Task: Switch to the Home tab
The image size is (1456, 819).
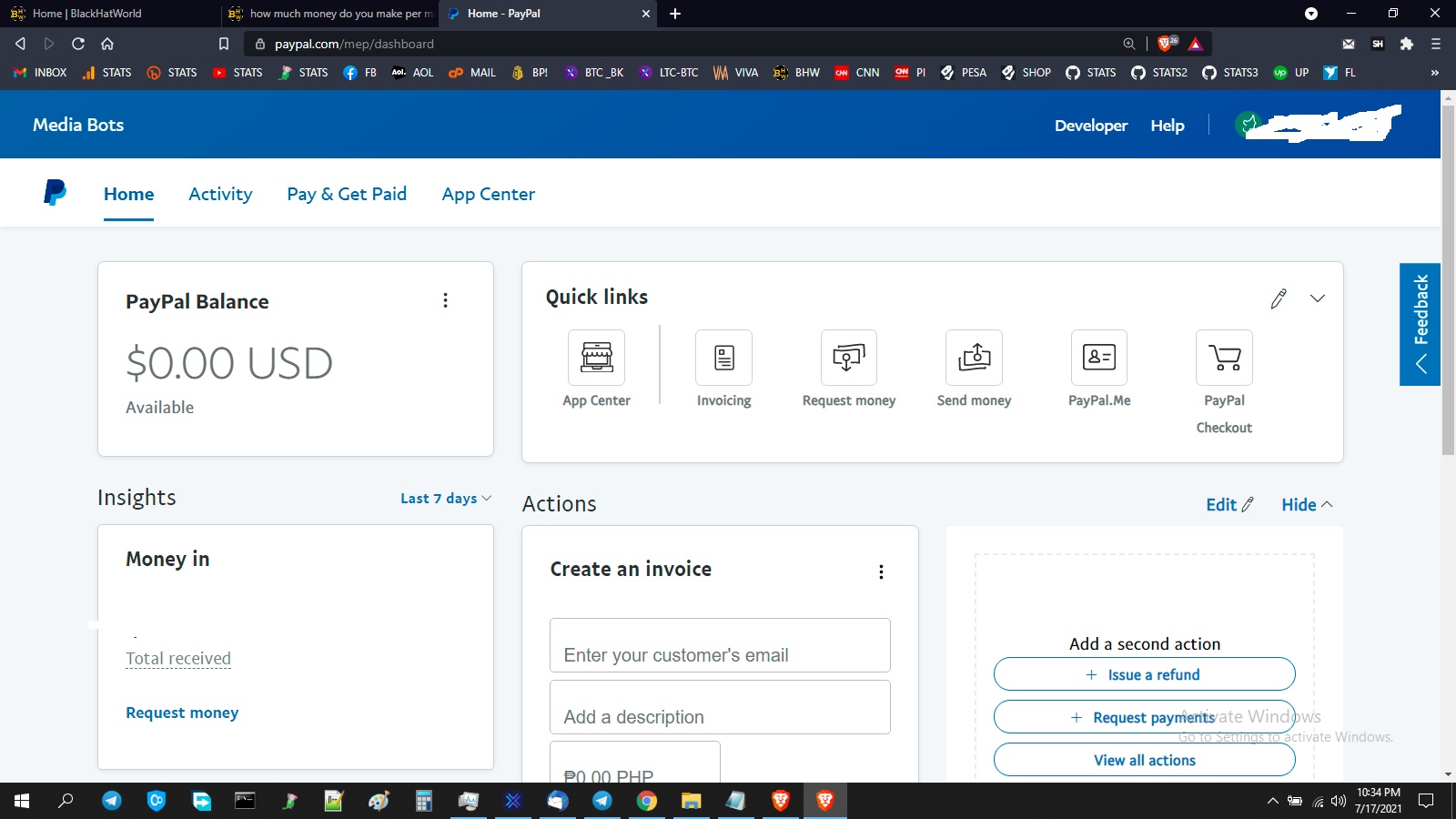Action: (128, 194)
